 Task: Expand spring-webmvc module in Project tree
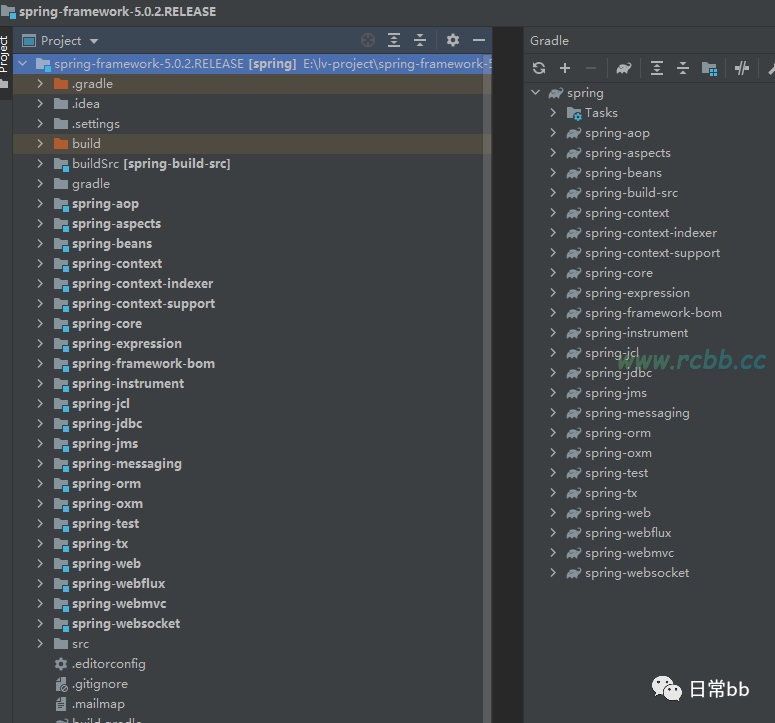[x=40, y=603]
